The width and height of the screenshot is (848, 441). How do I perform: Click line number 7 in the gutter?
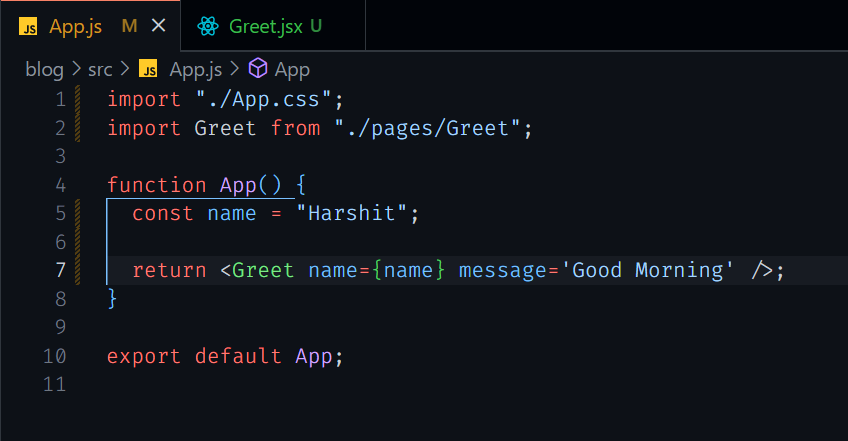(x=61, y=270)
